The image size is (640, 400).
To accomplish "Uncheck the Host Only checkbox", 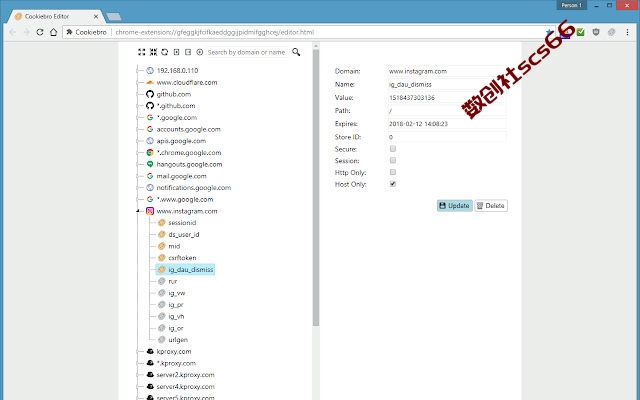I will [393, 184].
